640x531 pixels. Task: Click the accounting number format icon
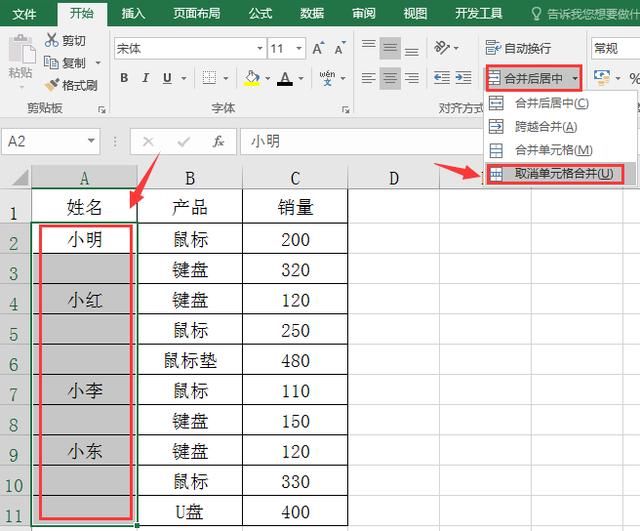pos(602,78)
